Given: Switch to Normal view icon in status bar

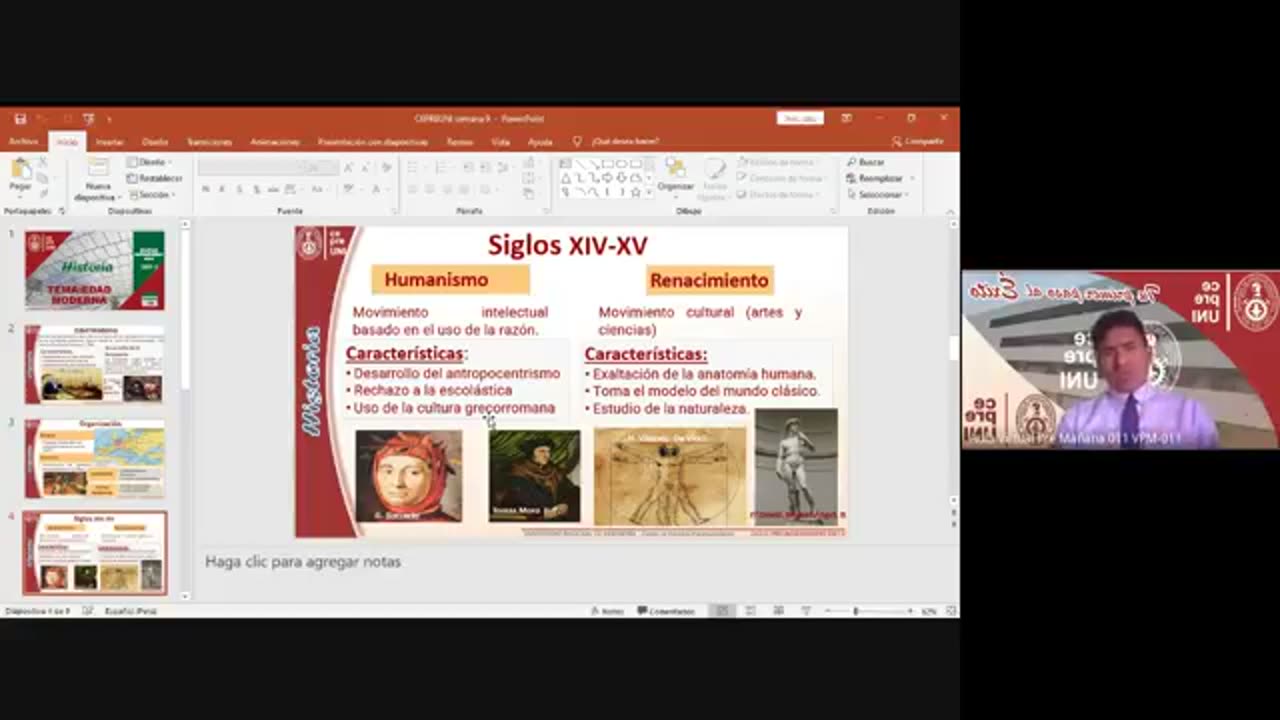Looking at the screenshot, I should tap(722, 611).
